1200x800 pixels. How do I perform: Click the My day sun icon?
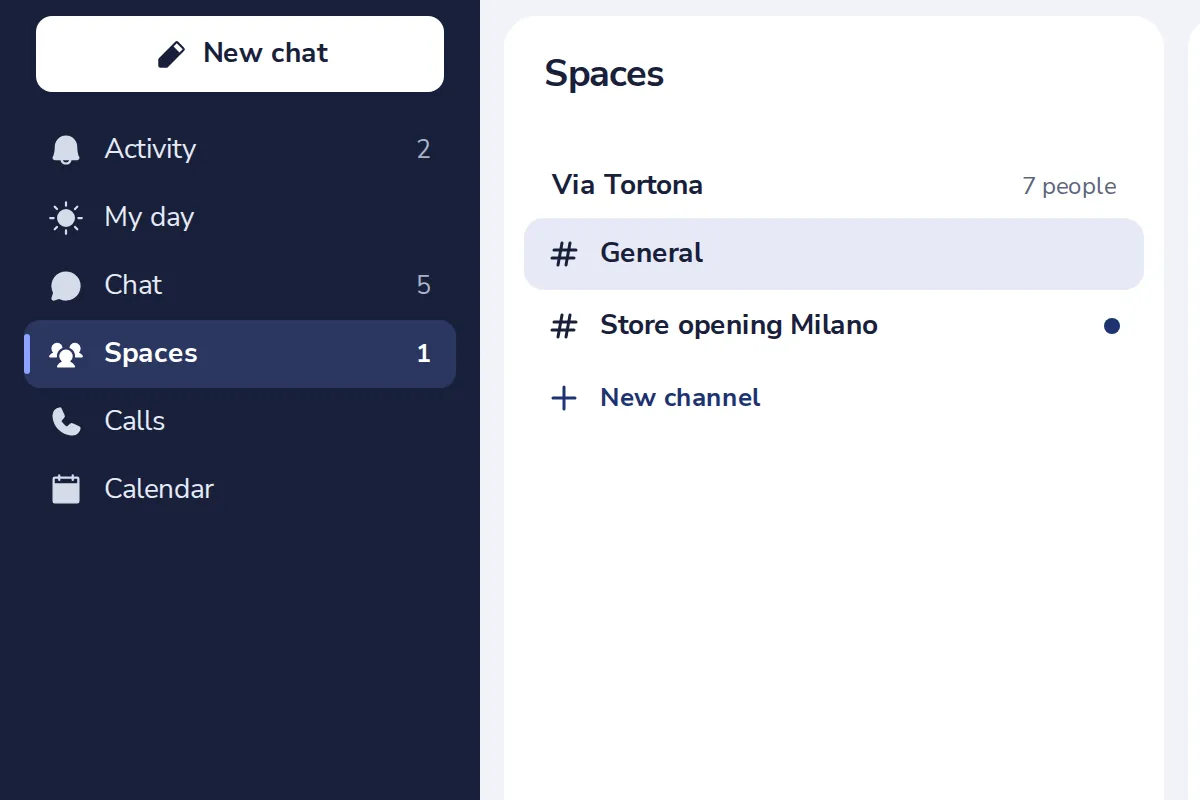point(66,218)
